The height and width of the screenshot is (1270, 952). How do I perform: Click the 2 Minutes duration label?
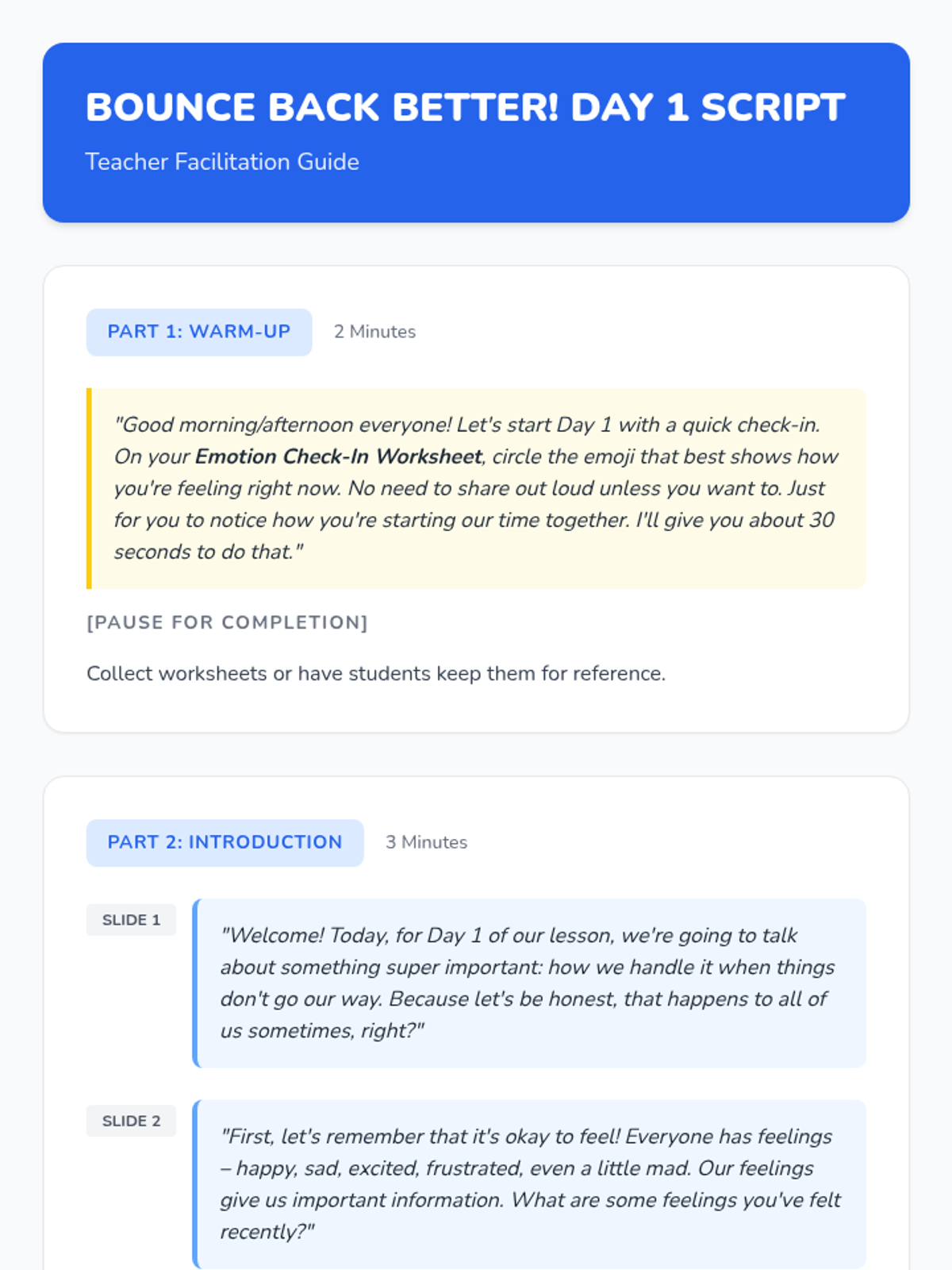coord(374,332)
